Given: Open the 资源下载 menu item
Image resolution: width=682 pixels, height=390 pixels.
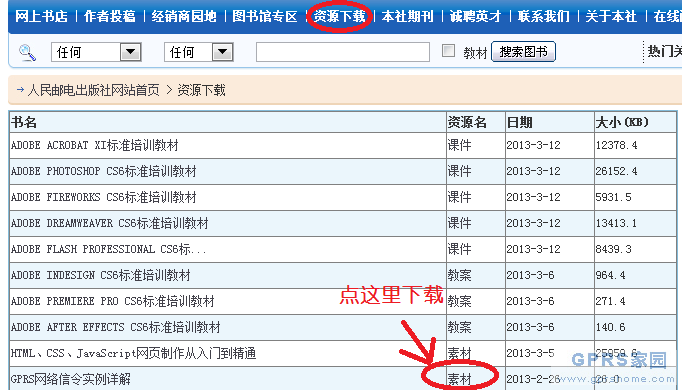Looking at the screenshot, I should [x=339, y=17].
